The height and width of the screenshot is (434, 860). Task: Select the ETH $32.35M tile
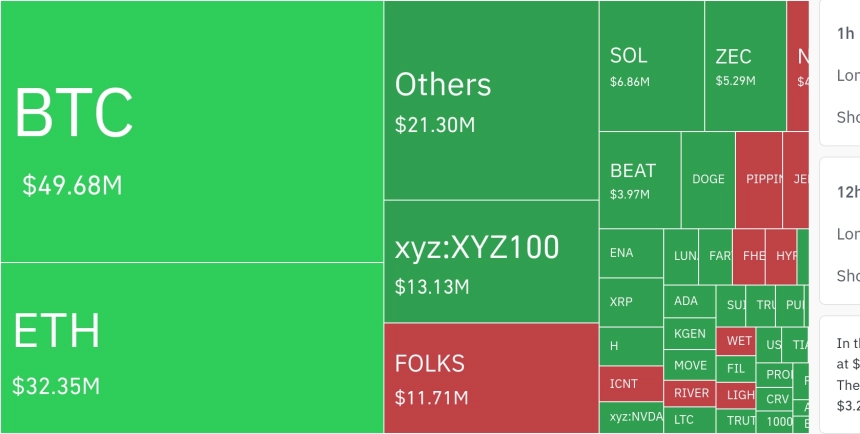point(191,347)
